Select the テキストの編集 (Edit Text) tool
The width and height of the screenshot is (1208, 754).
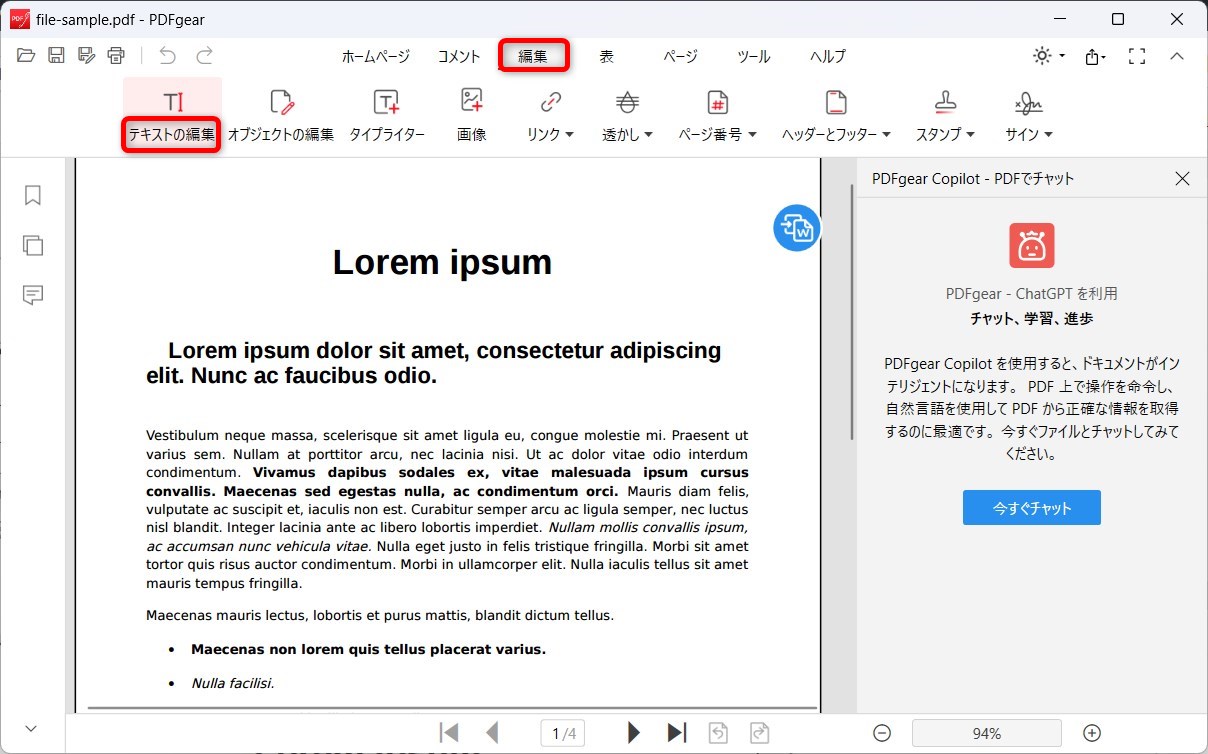(170, 112)
